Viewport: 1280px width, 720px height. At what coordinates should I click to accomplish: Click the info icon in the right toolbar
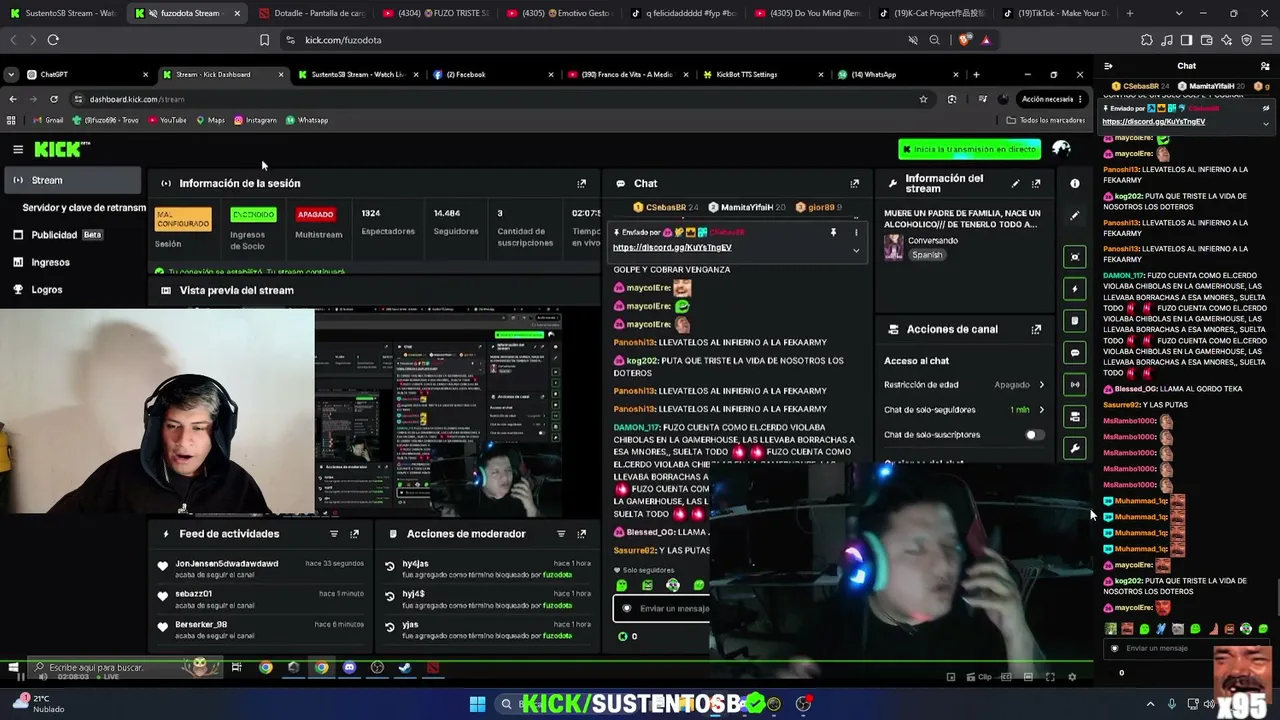tap(1075, 184)
